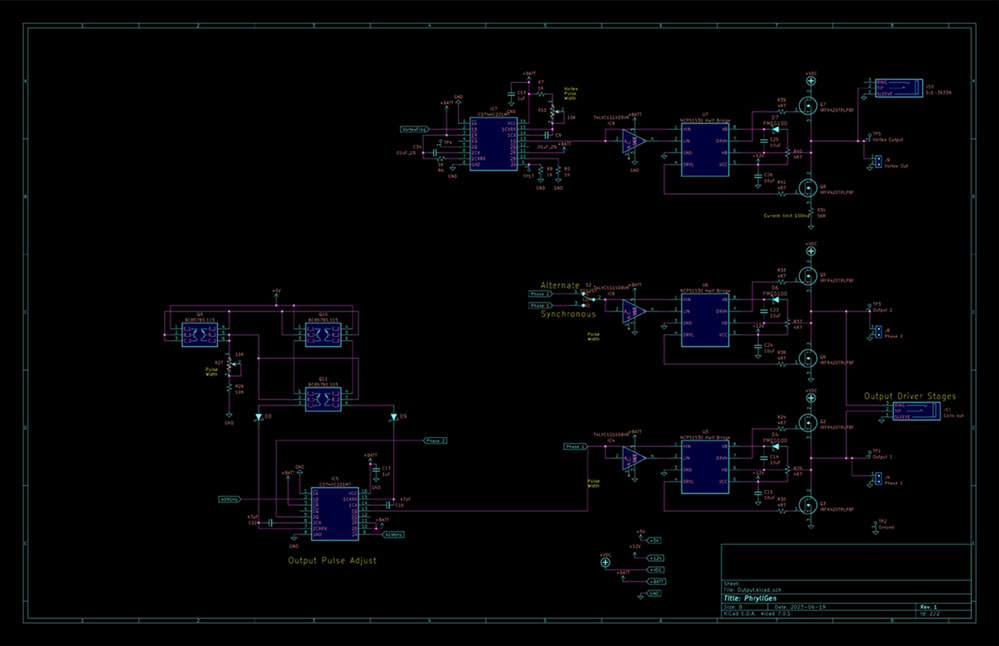Click the VortexFreq input label
Image resolution: width=999 pixels, height=646 pixels.
415,129
